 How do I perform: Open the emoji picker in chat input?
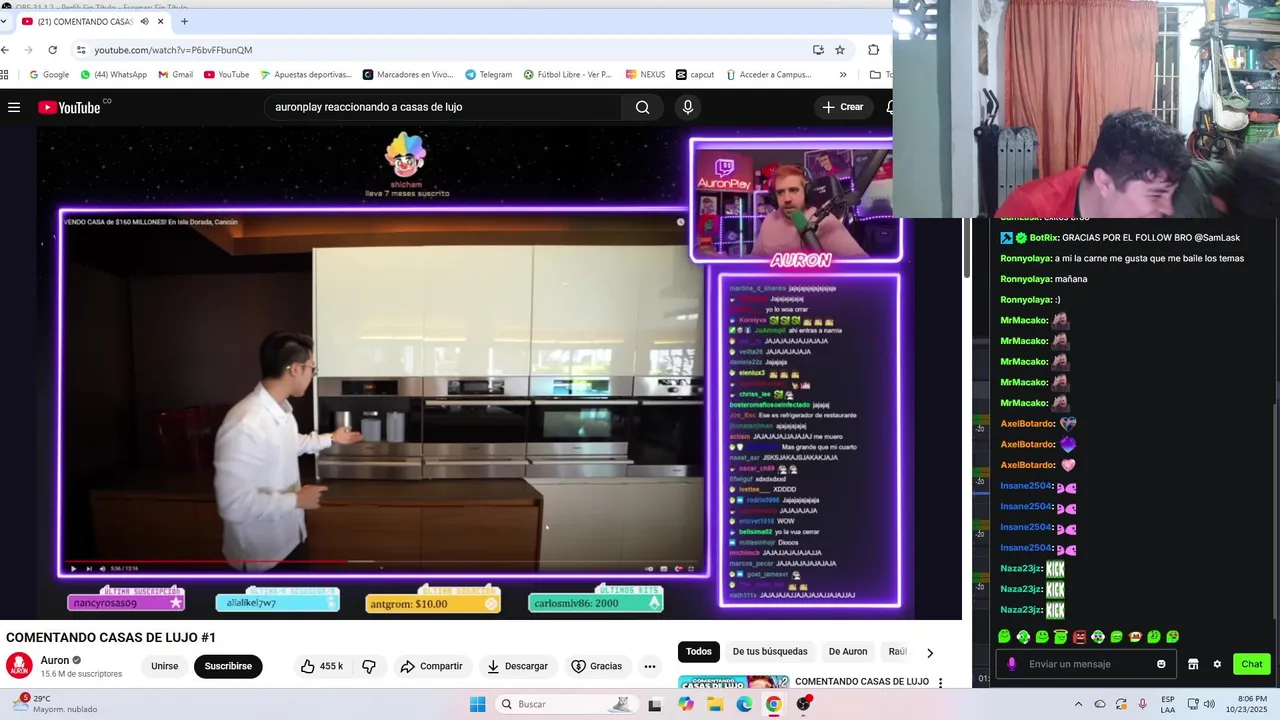(x=1161, y=664)
